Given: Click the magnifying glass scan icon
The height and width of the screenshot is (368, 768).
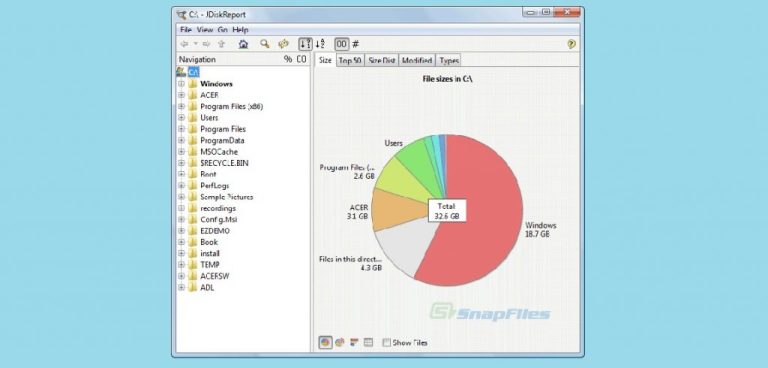Looking at the screenshot, I should click(264, 44).
